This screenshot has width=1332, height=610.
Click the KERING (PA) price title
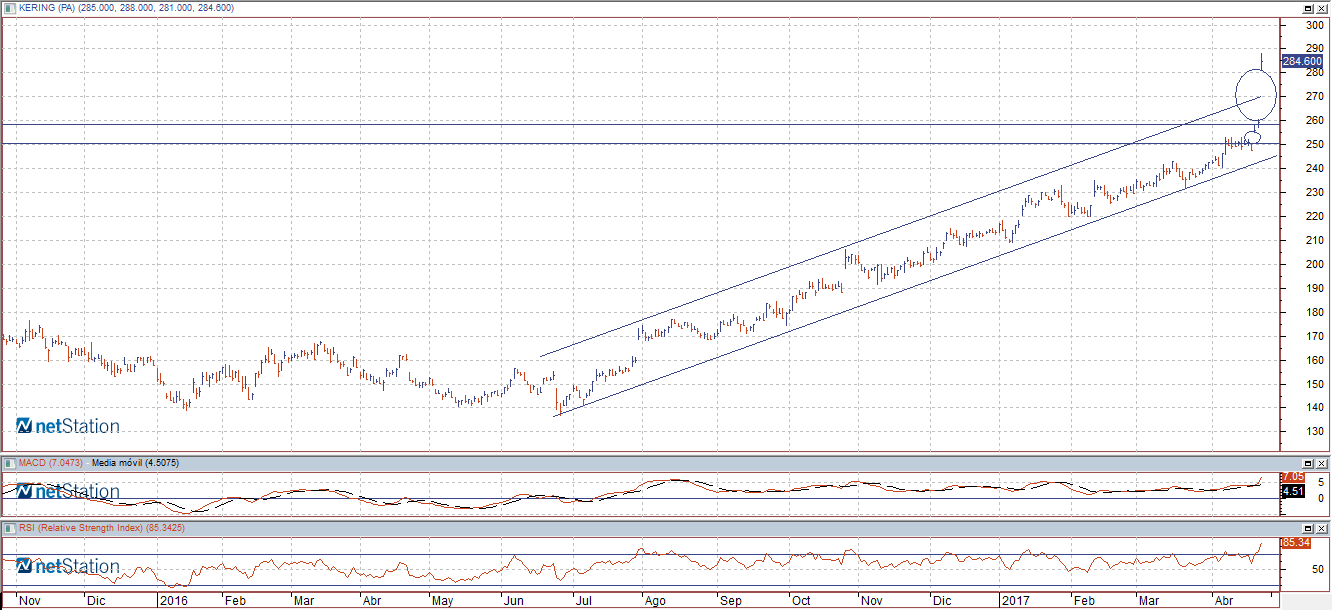[126, 8]
